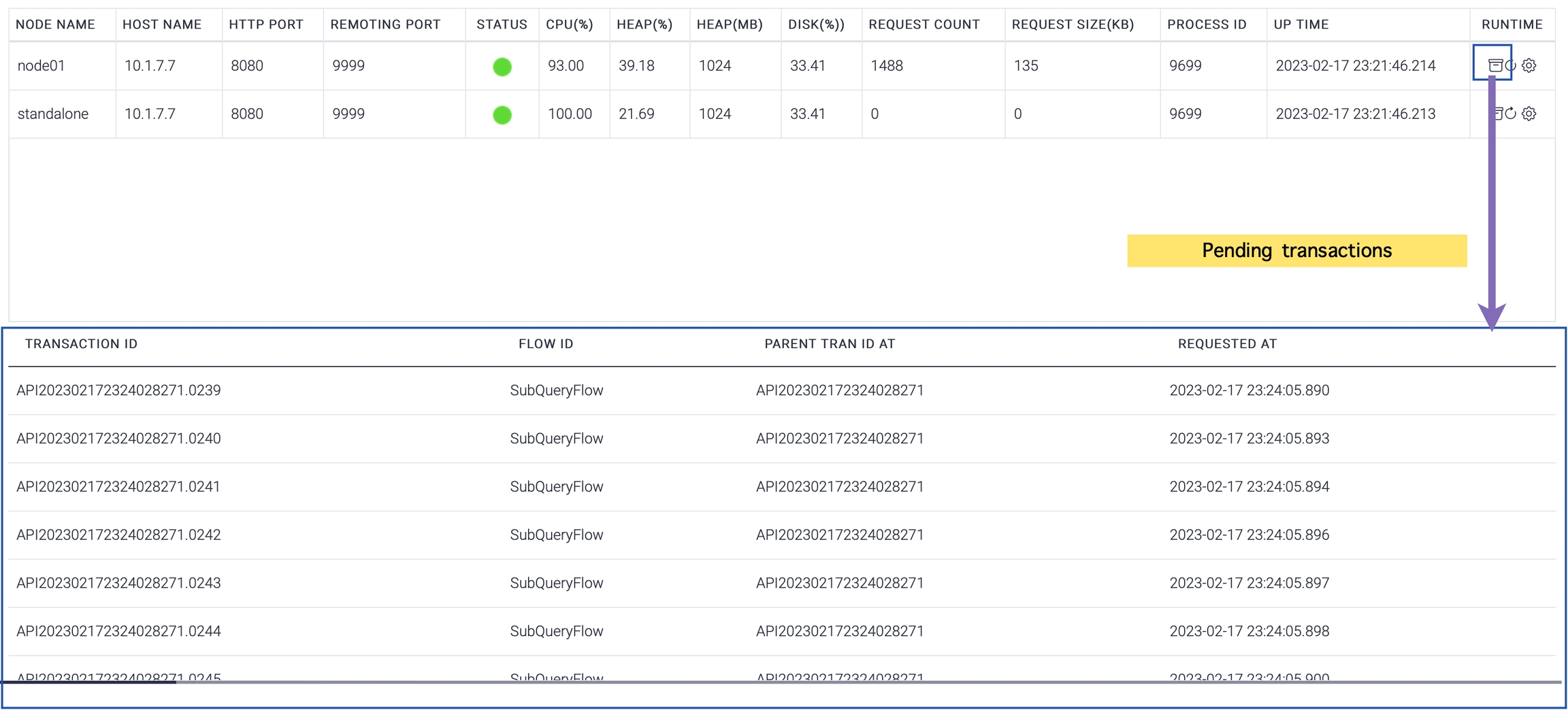Click the horizontal scrollbar of the transactions table
The width and height of the screenshot is (1568, 710).
pyautogui.click(x=88, y=682)
